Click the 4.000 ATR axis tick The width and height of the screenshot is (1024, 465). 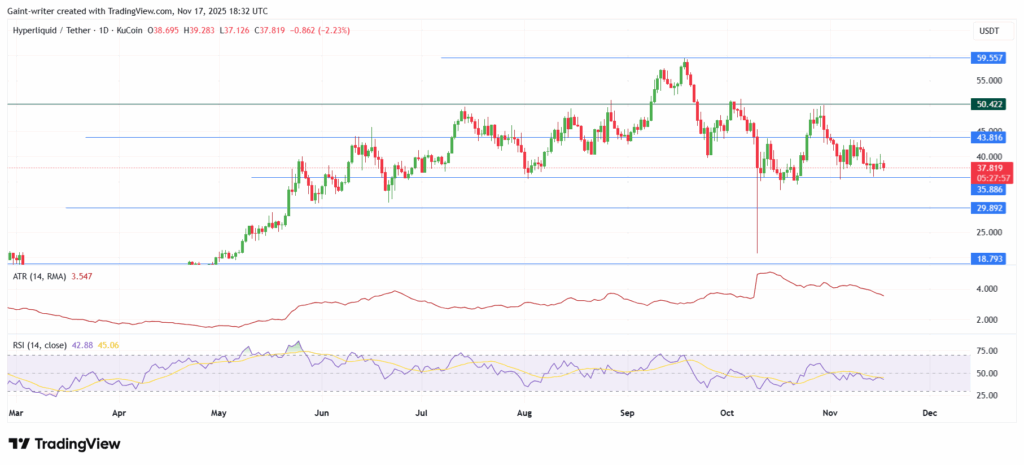click(x=987, y=289)
